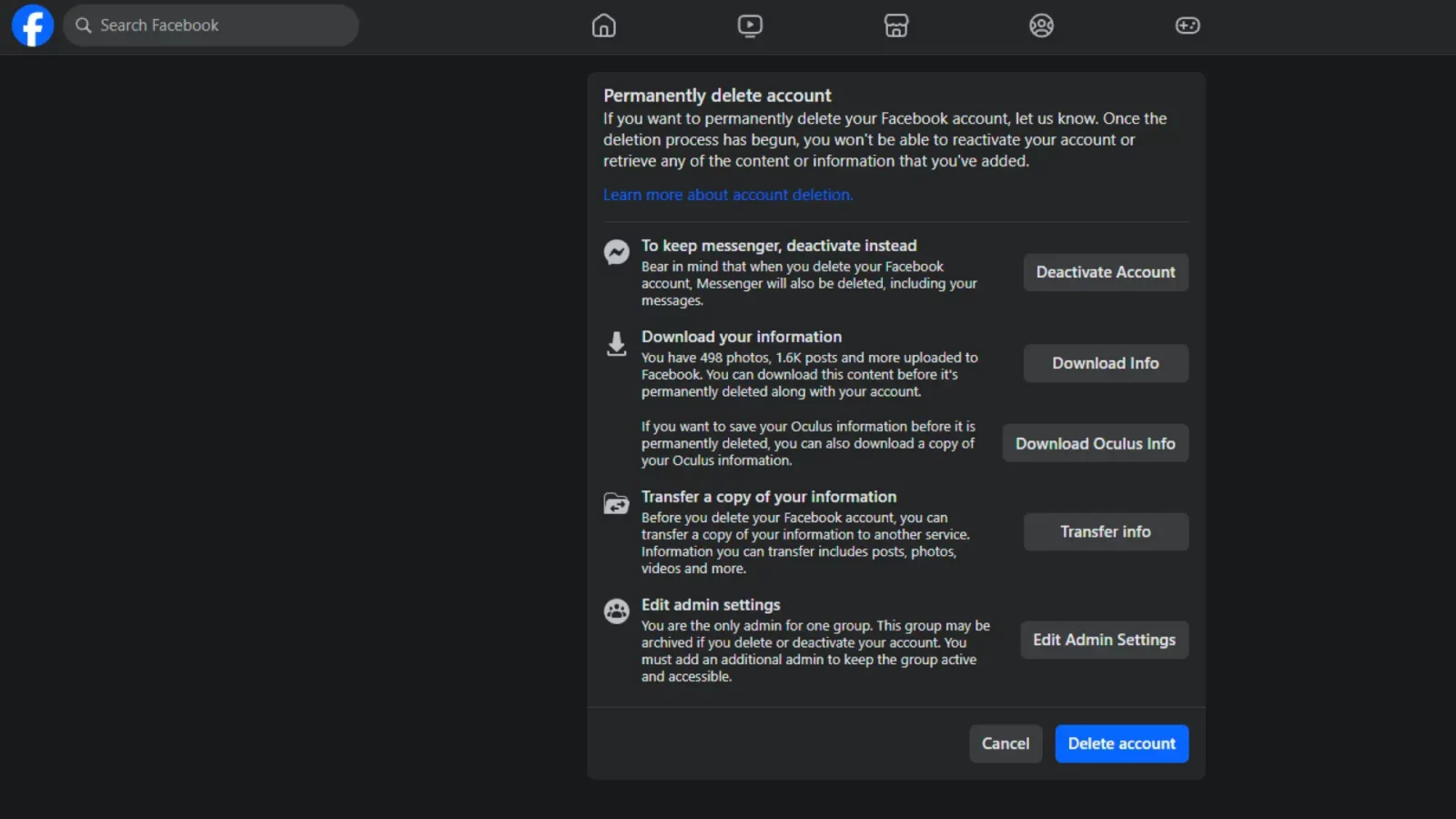Click the Transfer info button

(x=1106, y=531)
